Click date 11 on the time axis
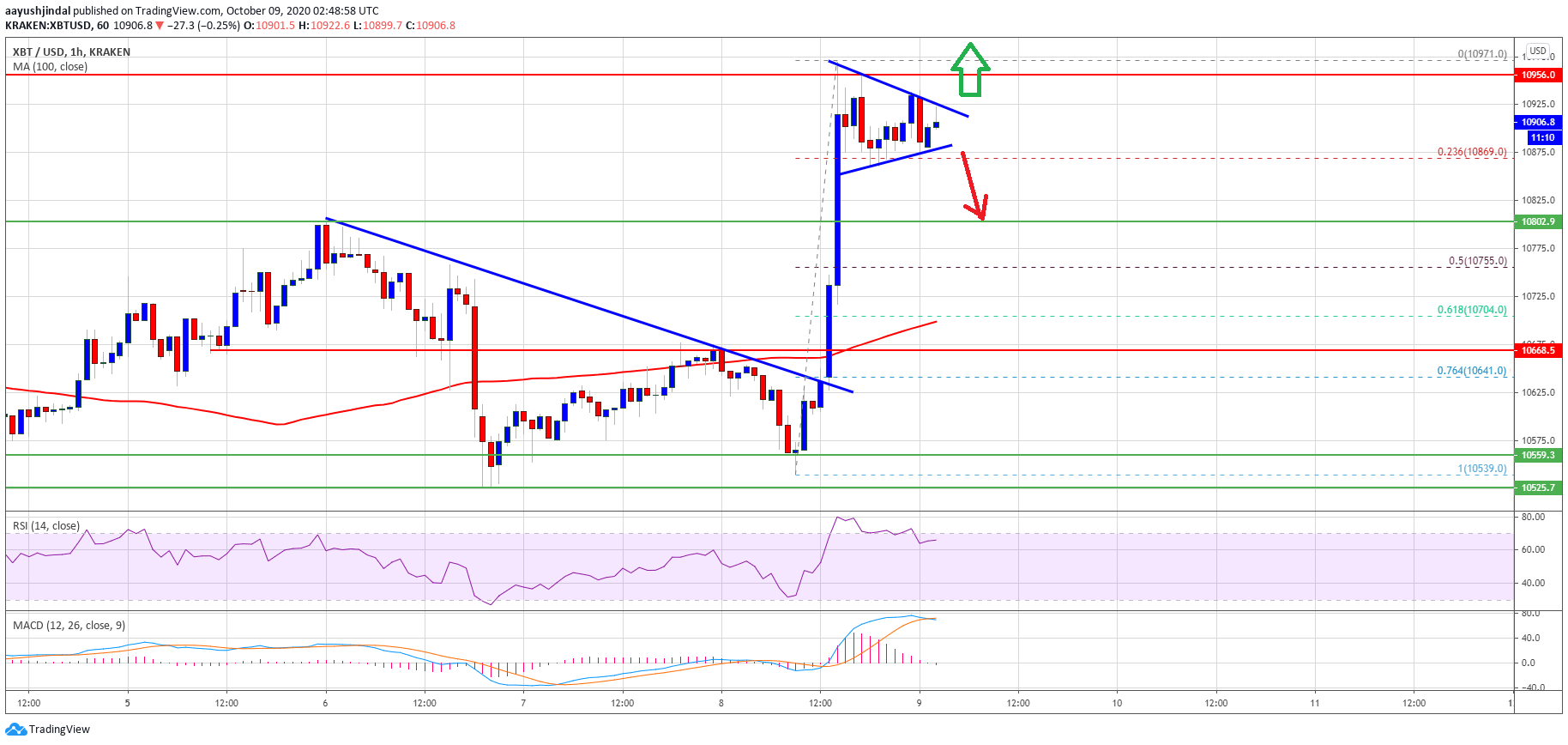The height and width of the screenshot is (745, 1568). click(1315, 704)
